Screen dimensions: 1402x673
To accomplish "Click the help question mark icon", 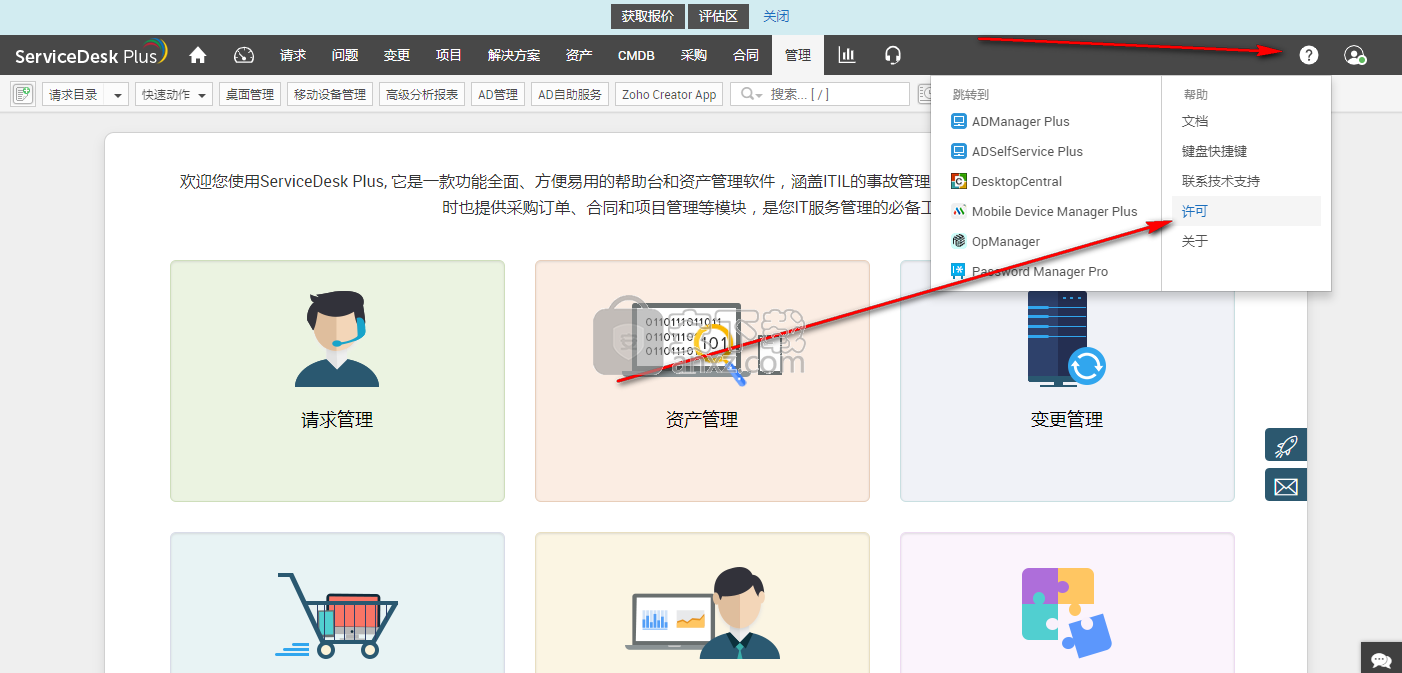I will point(1309,55).
